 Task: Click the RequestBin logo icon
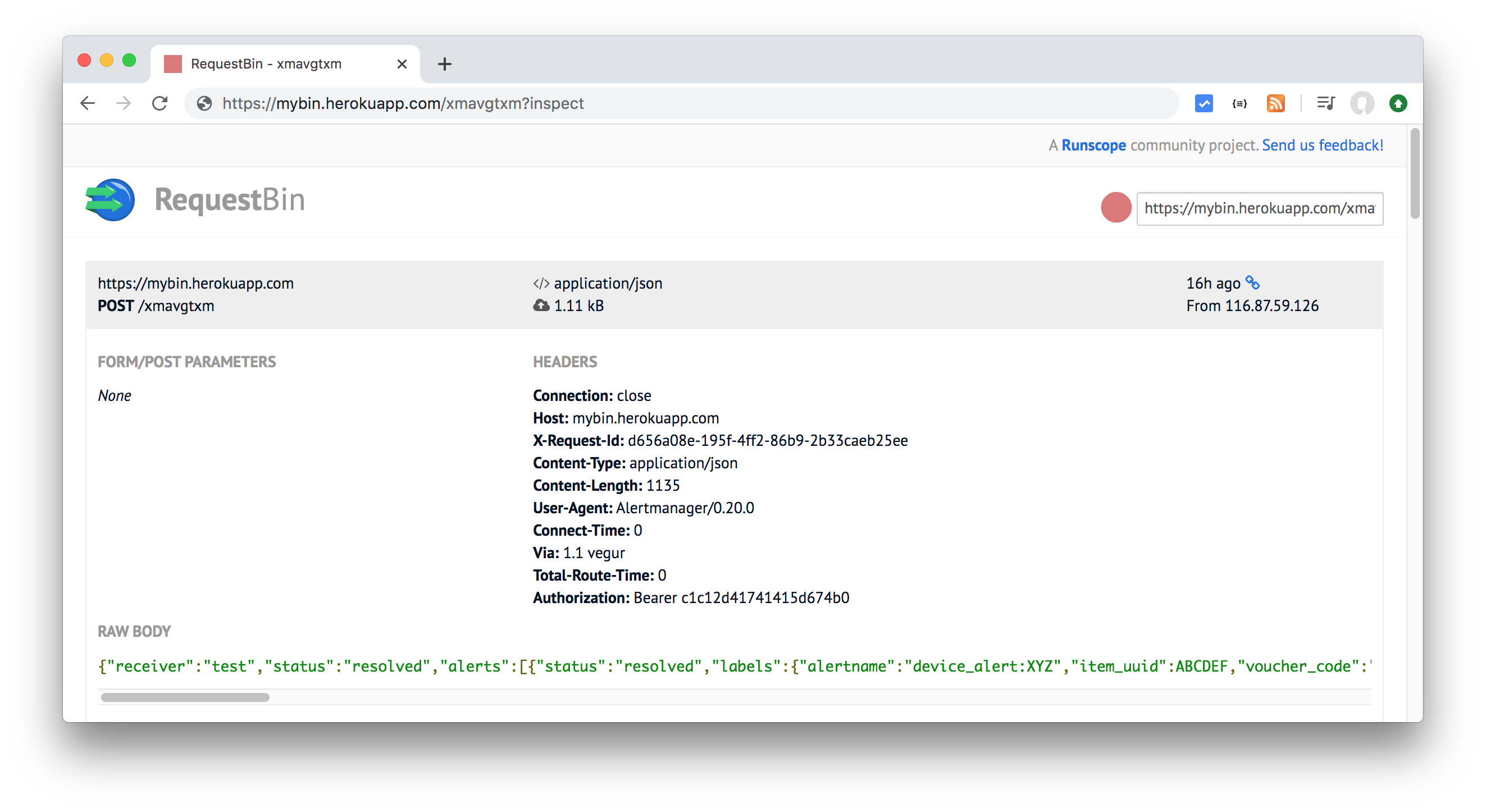pyautogui.click(x=110, y=200)
